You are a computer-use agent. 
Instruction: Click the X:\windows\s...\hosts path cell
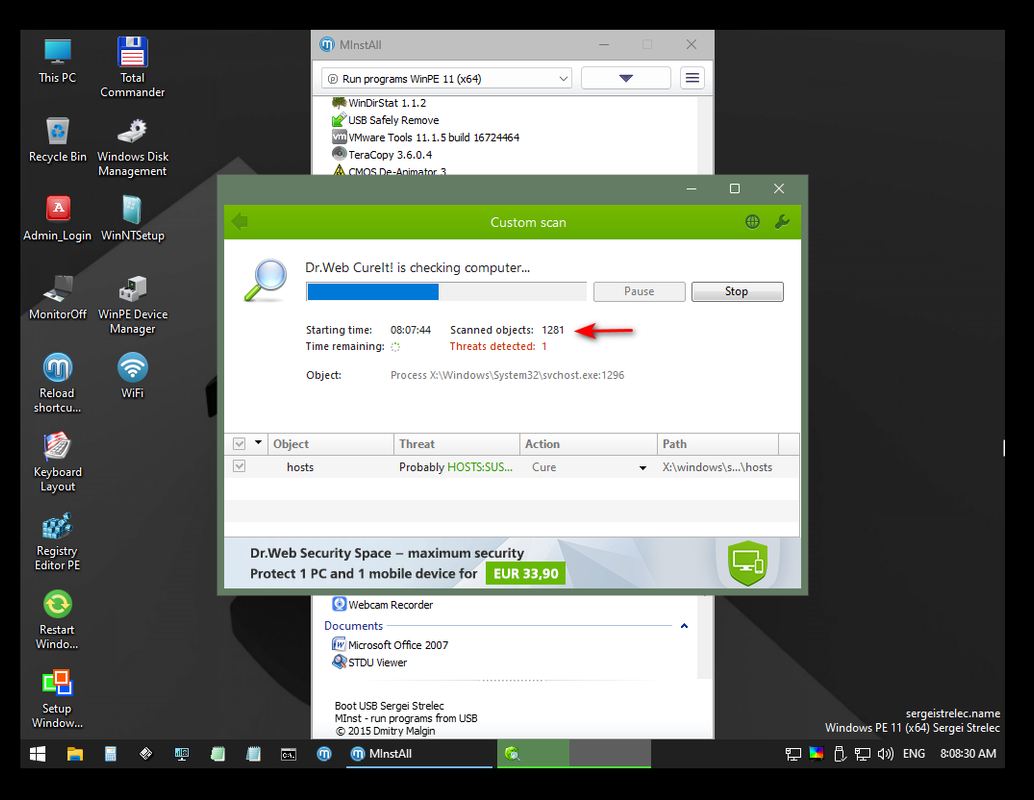tap(717, 467)
